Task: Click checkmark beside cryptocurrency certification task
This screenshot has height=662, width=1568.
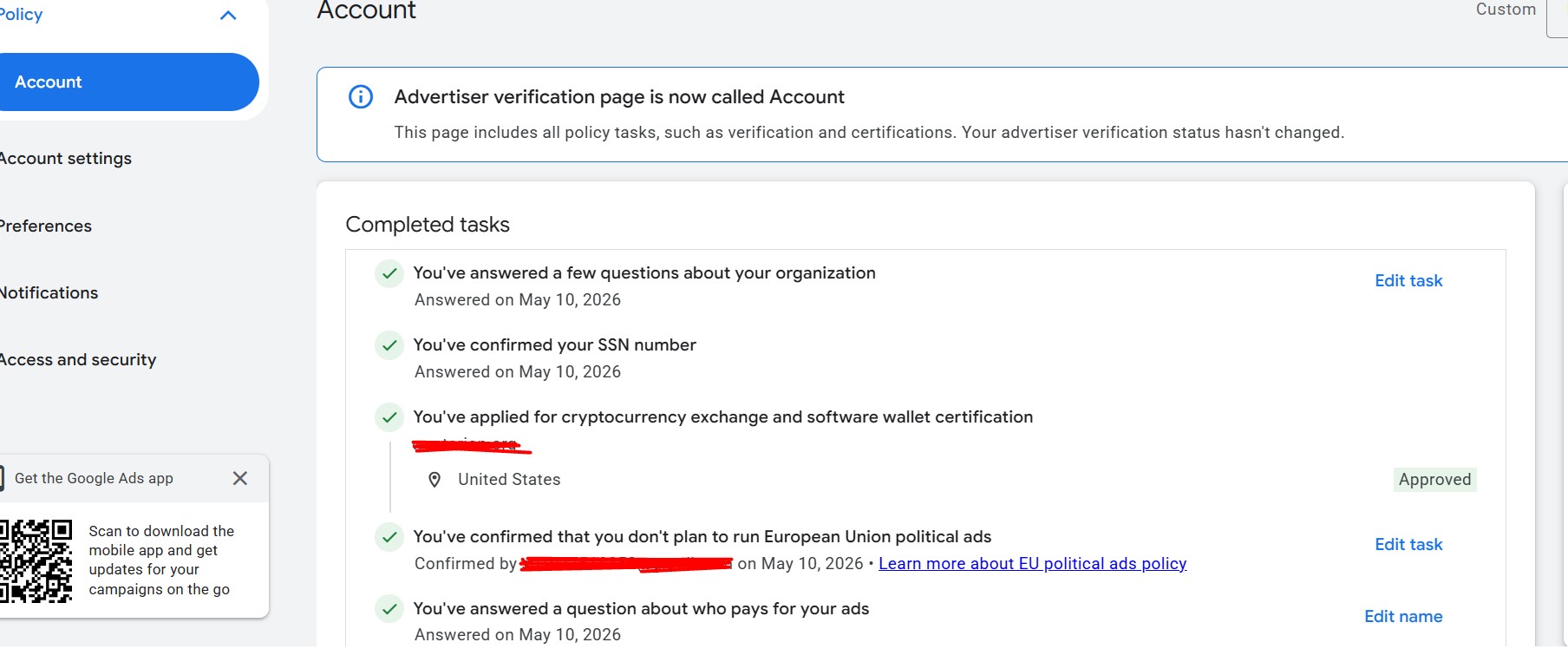Action: tap(389, 417)
